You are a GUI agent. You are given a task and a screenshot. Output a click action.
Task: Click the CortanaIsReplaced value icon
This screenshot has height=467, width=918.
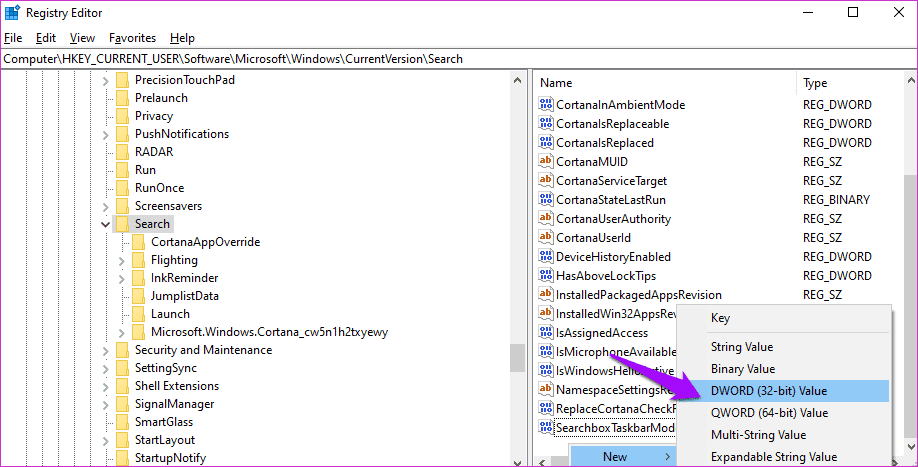pos(546,143)
